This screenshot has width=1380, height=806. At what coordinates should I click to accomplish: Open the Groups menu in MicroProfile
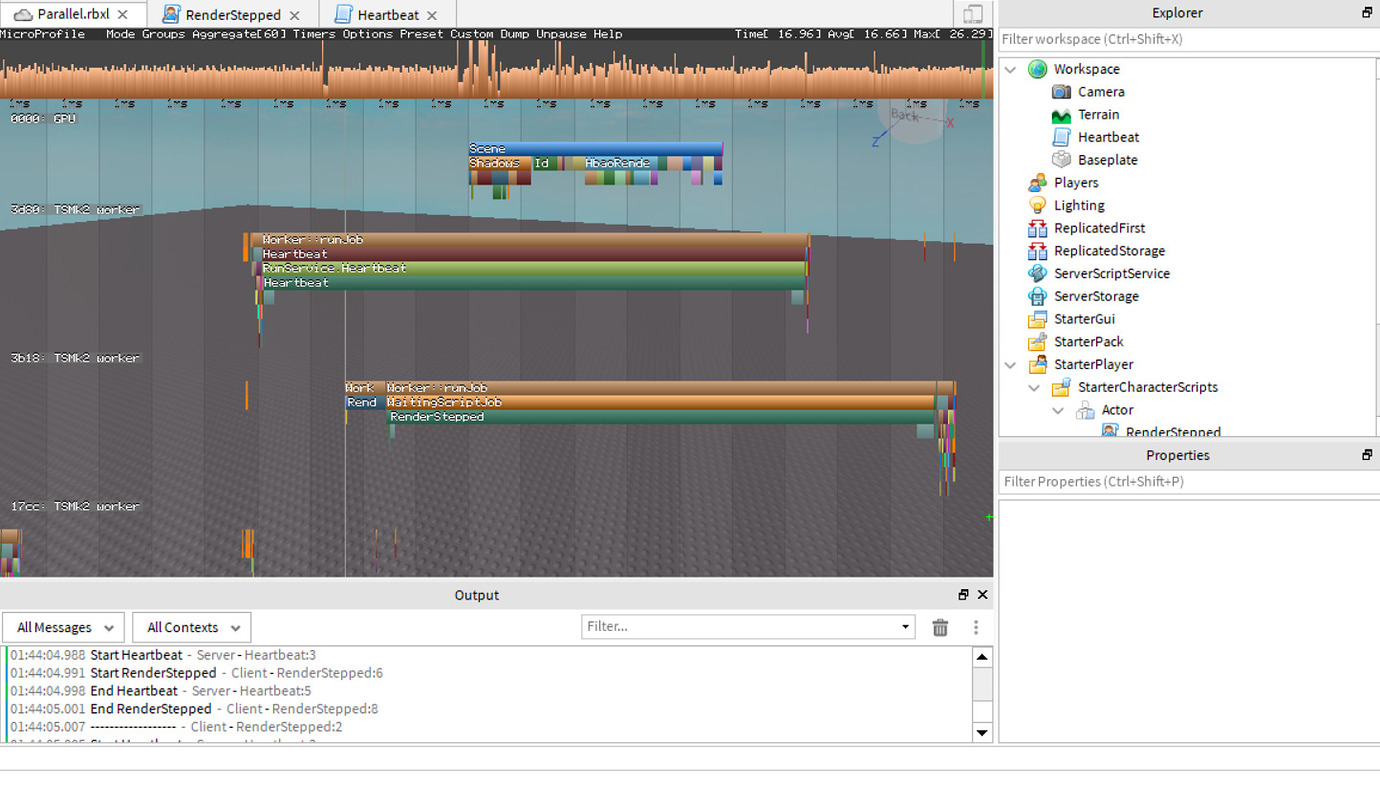pyautogui.click(x=166, y=33)
